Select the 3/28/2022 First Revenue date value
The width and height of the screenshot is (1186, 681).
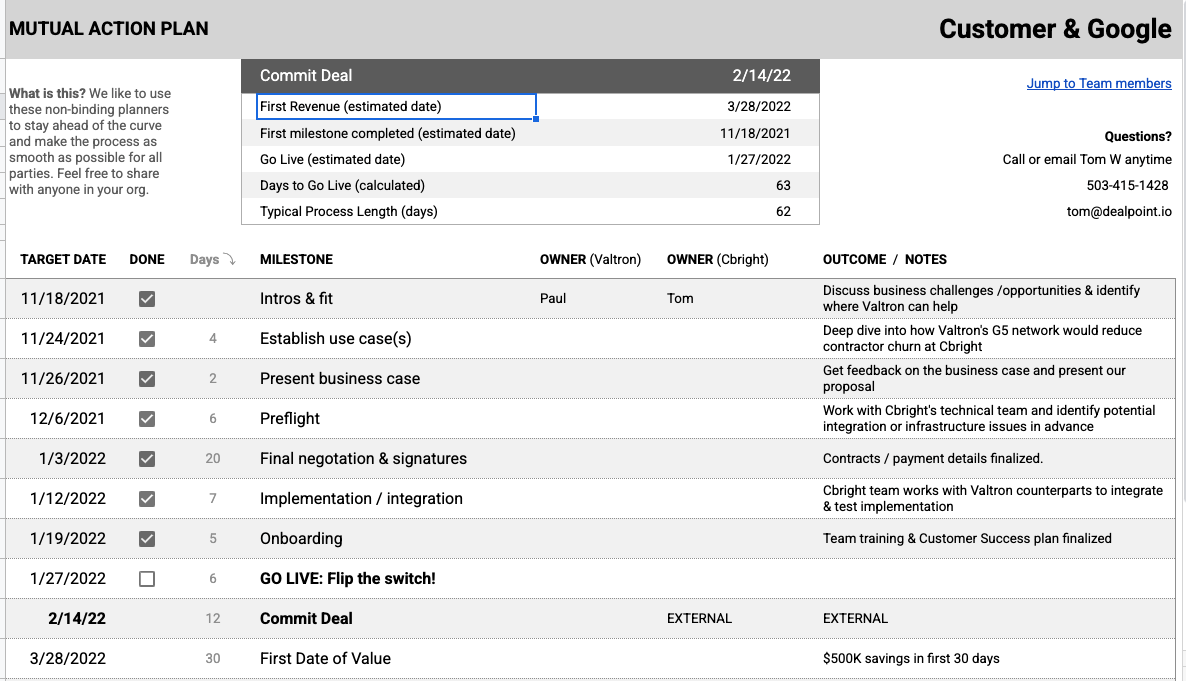pos(759,107)
